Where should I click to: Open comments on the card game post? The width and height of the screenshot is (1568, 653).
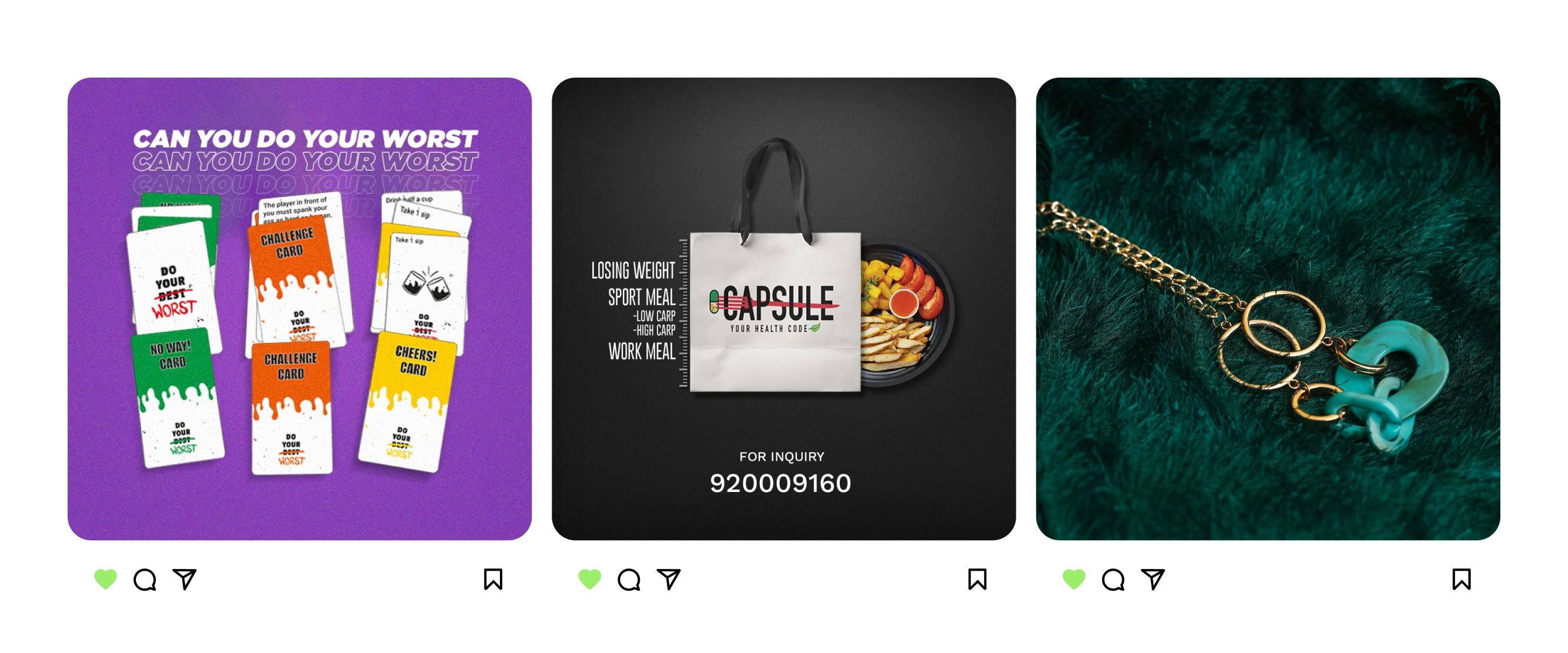click(145, 580)
